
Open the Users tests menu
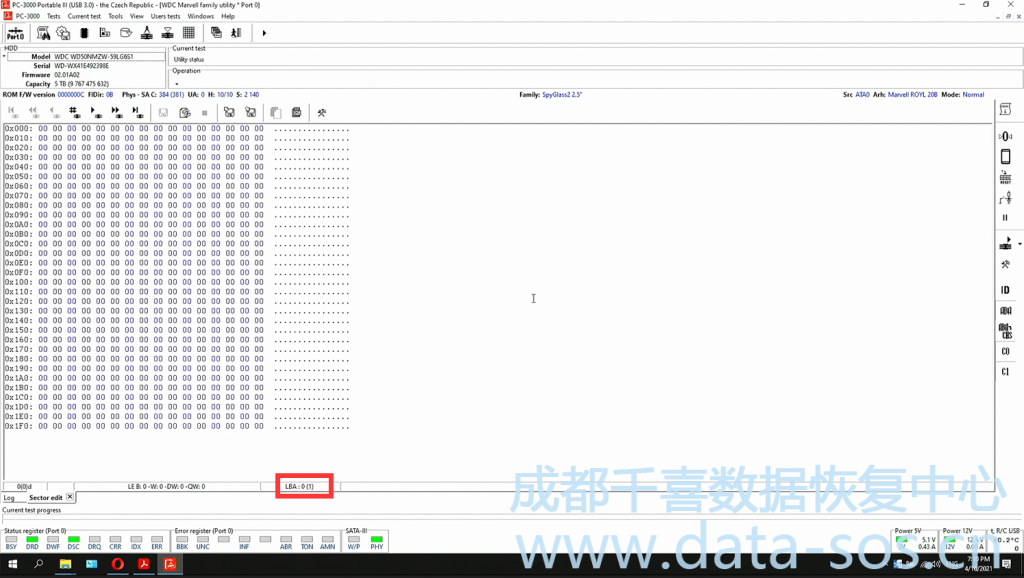tap(165, 16)
